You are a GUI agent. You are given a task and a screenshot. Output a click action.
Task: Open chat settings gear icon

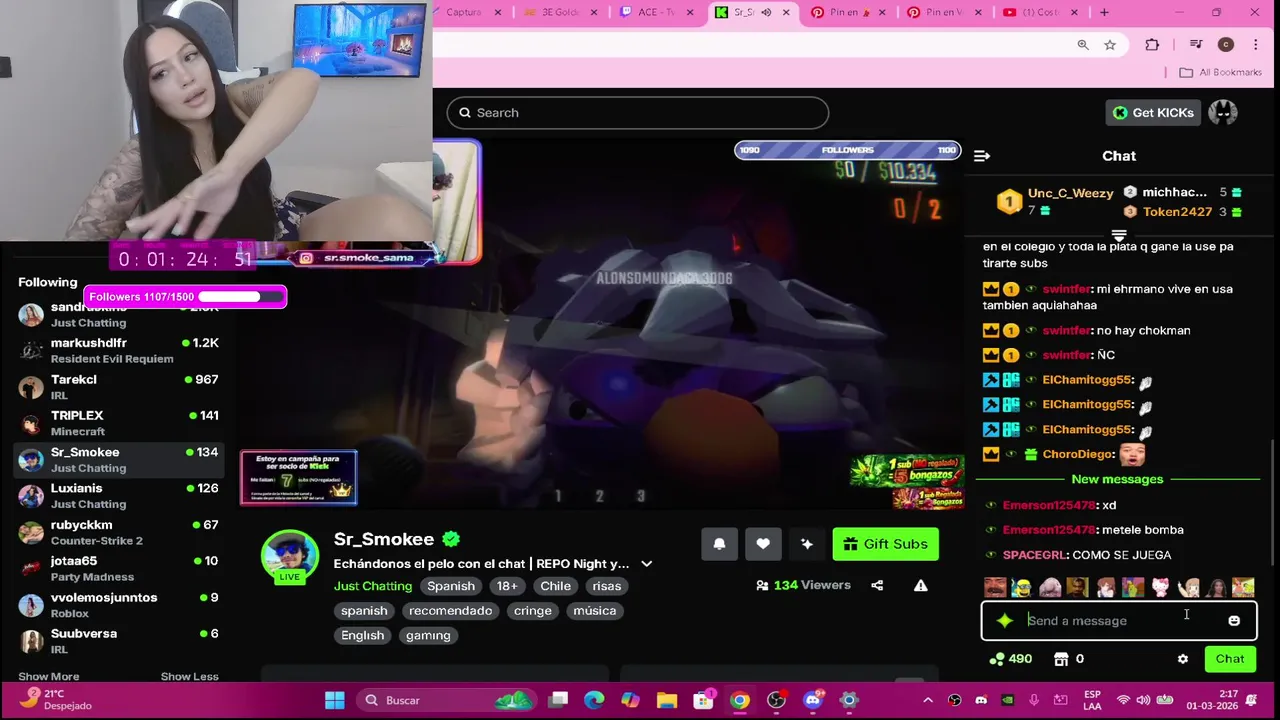point(1183,659)
